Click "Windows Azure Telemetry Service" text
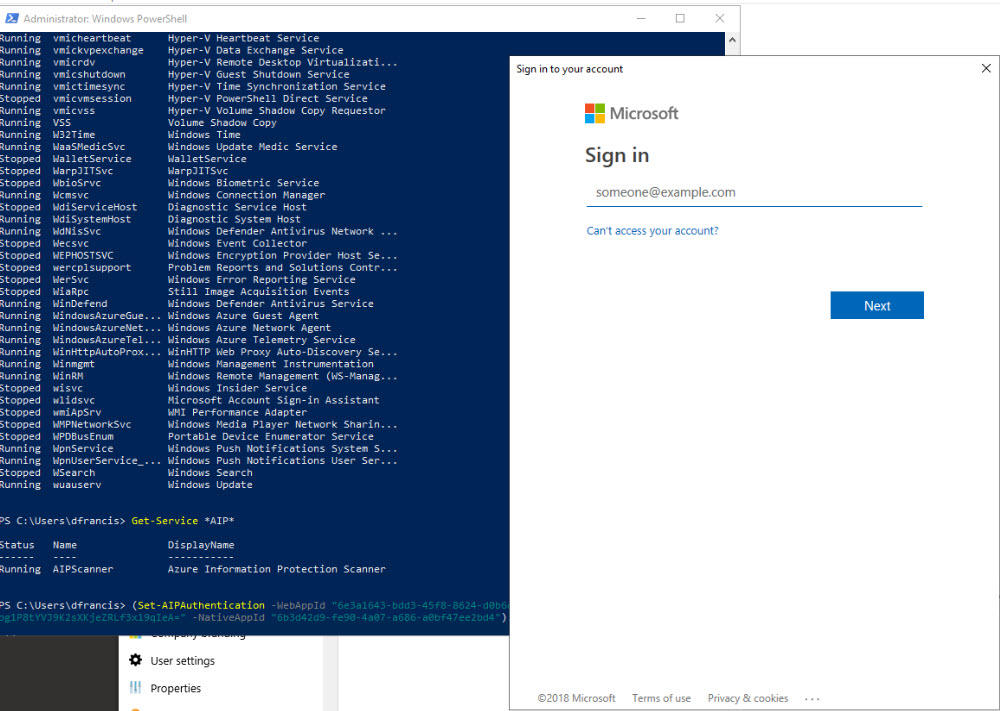This screenshot has height=711, width=1000. (x=261, y=341)
